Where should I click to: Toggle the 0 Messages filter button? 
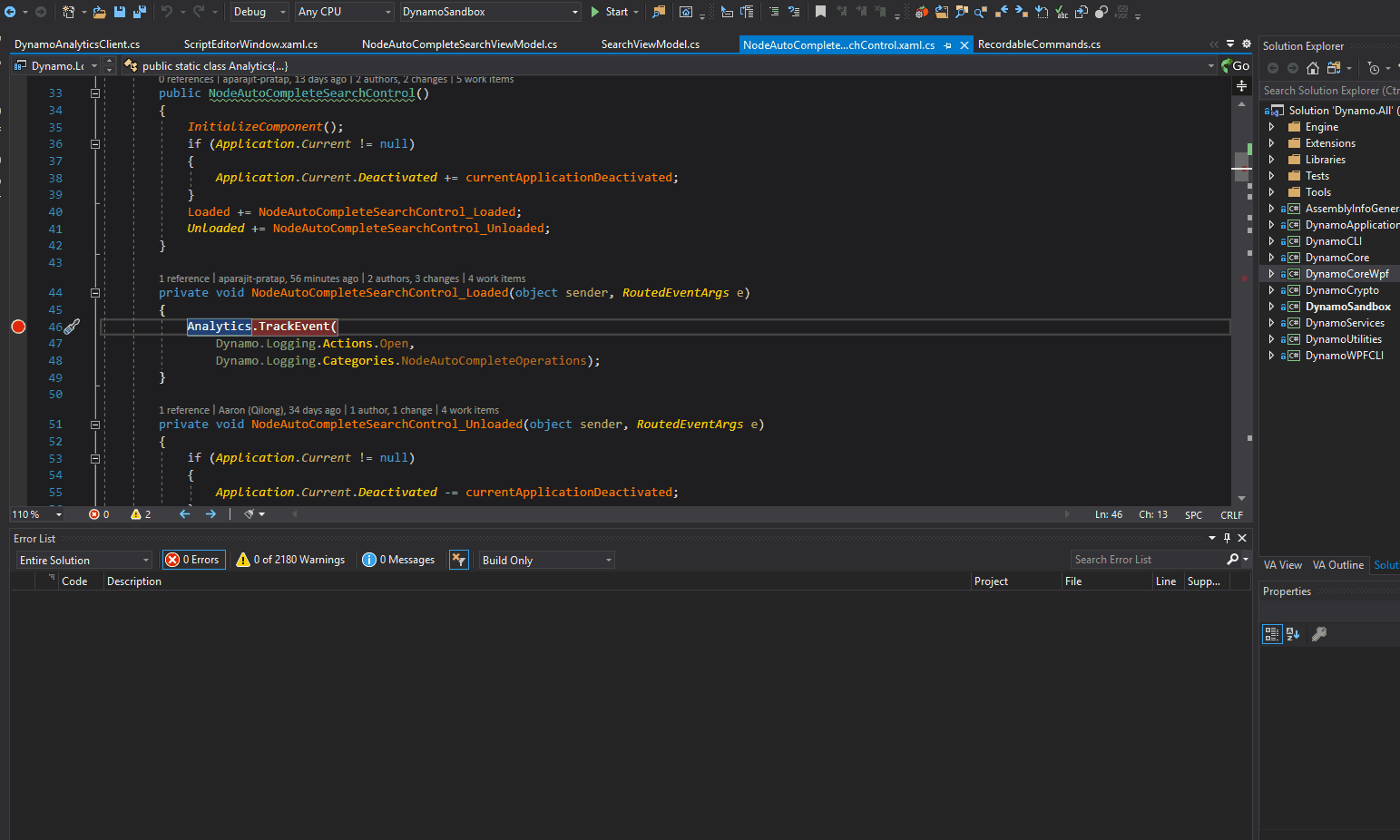(x=398, y=560)
